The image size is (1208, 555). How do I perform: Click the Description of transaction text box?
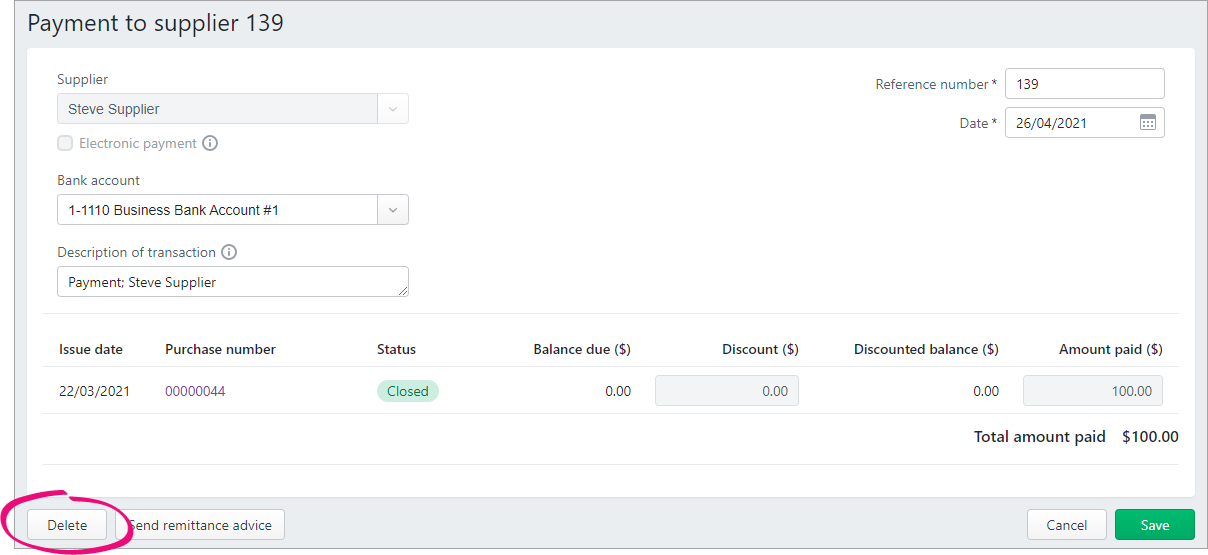(x=232, y=282)
